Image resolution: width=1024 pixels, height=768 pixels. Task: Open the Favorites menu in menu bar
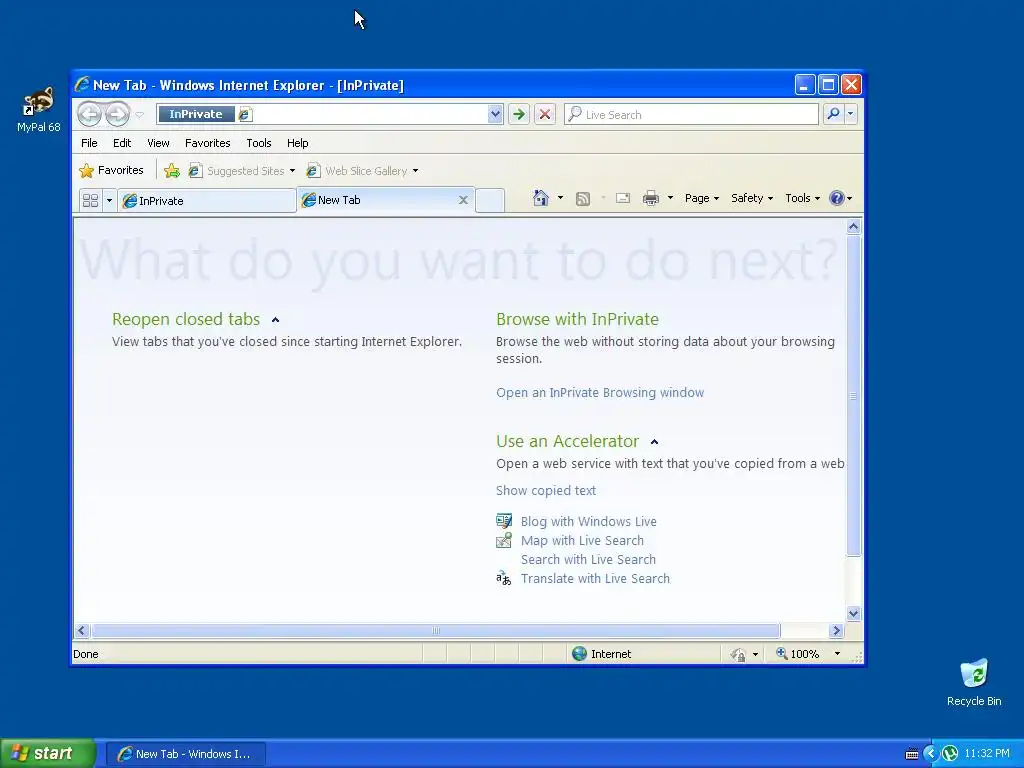tap(208, 143)
